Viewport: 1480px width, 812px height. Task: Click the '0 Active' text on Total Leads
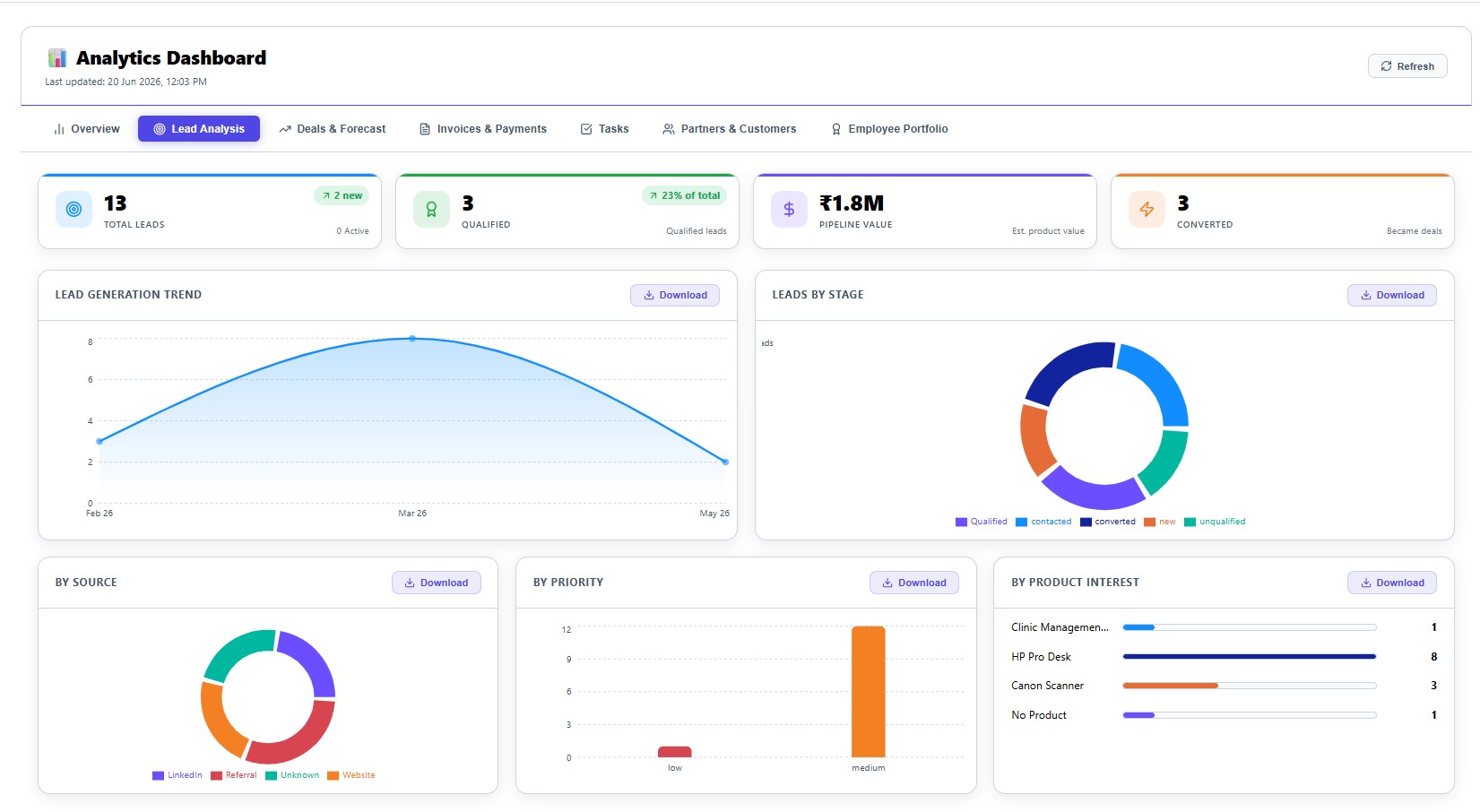point(352,231)
